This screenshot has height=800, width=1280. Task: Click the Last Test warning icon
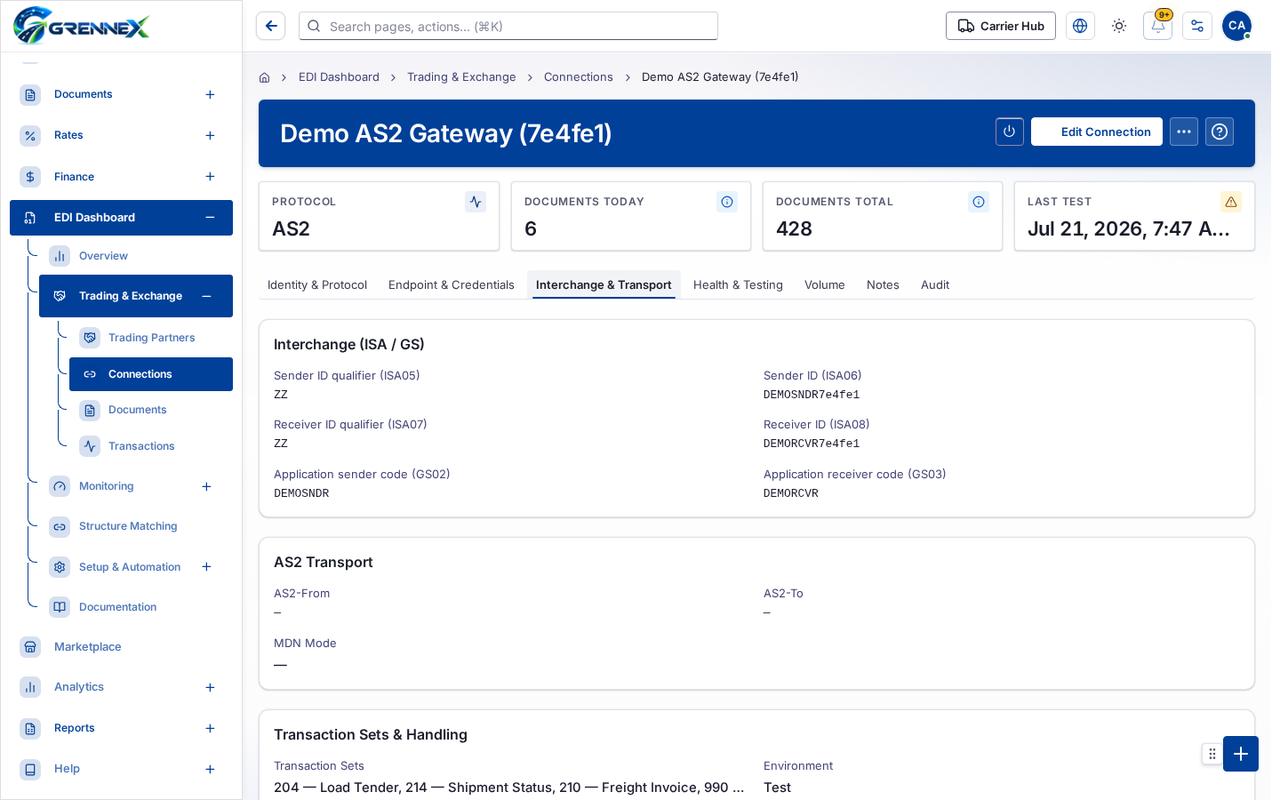1231,202
